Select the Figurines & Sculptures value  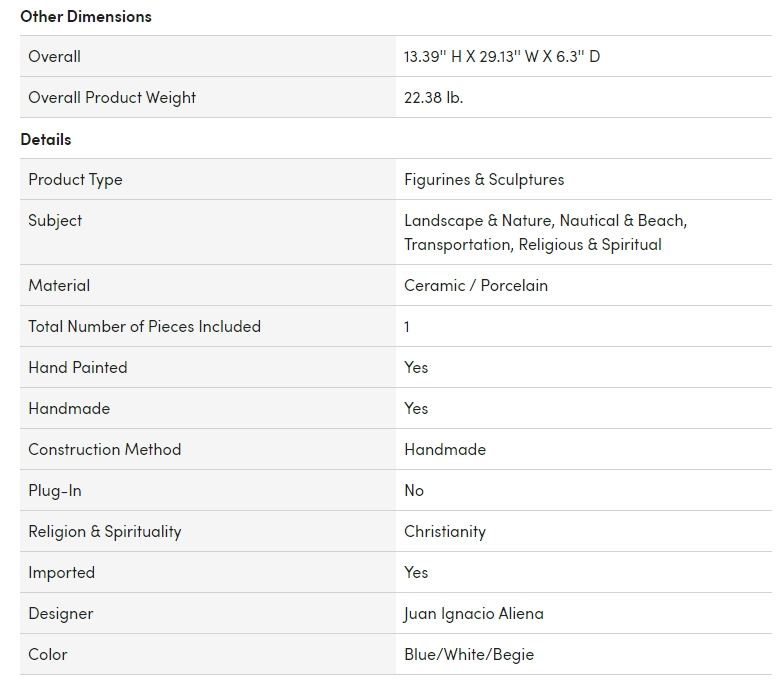484,179
